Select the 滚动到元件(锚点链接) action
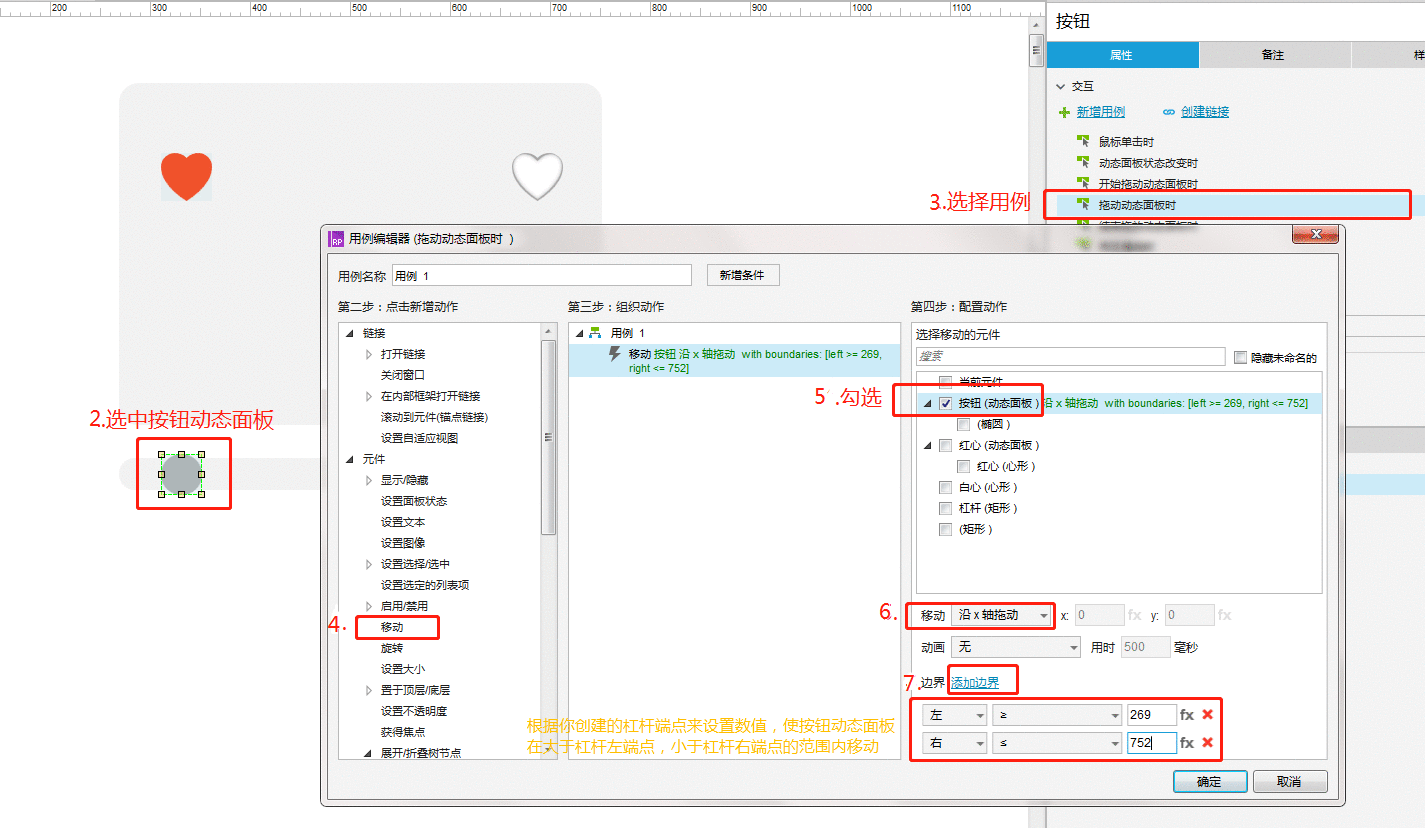 coord(434,417)
